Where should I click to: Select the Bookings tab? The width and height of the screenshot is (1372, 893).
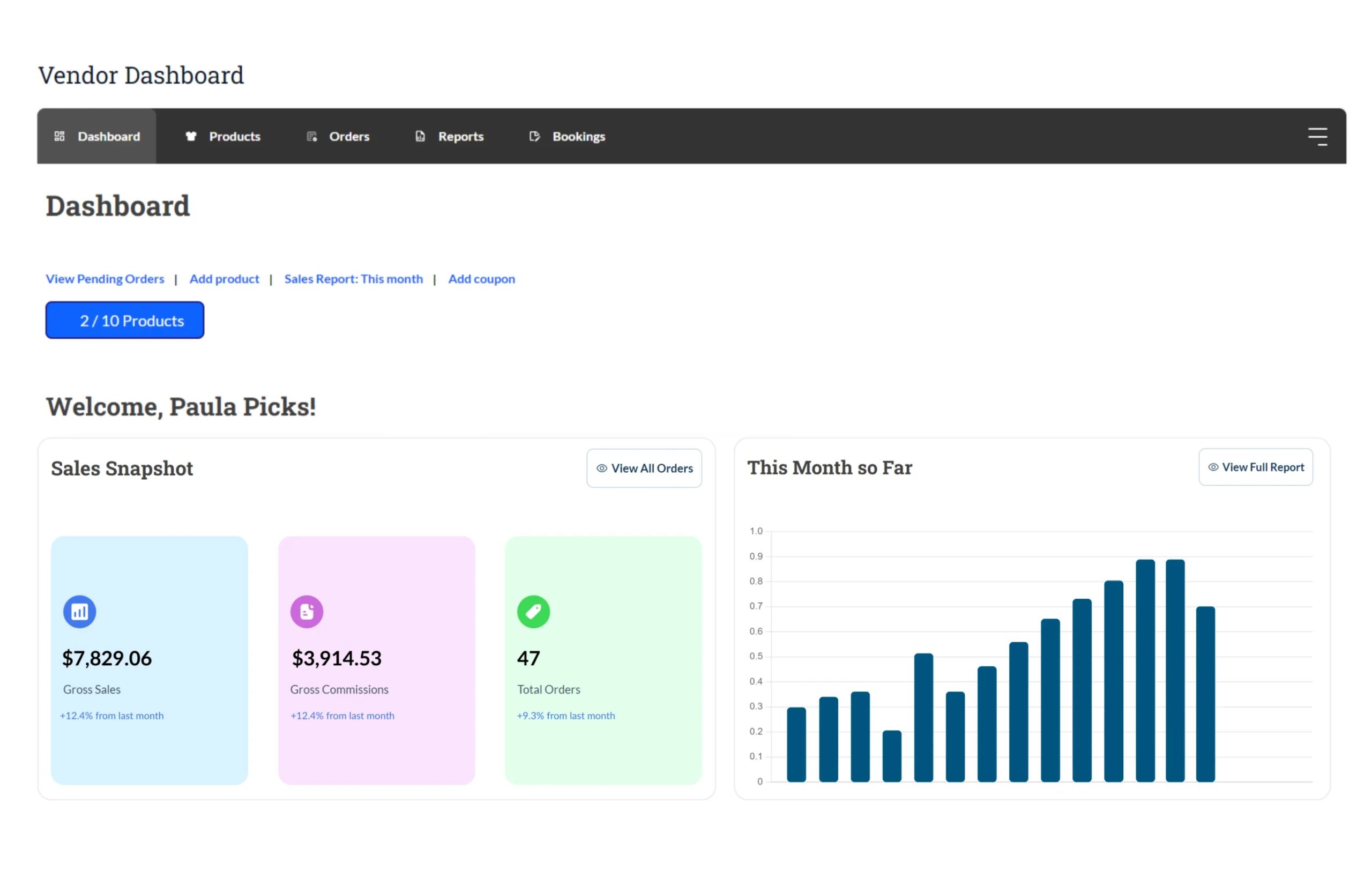(566, 136)
